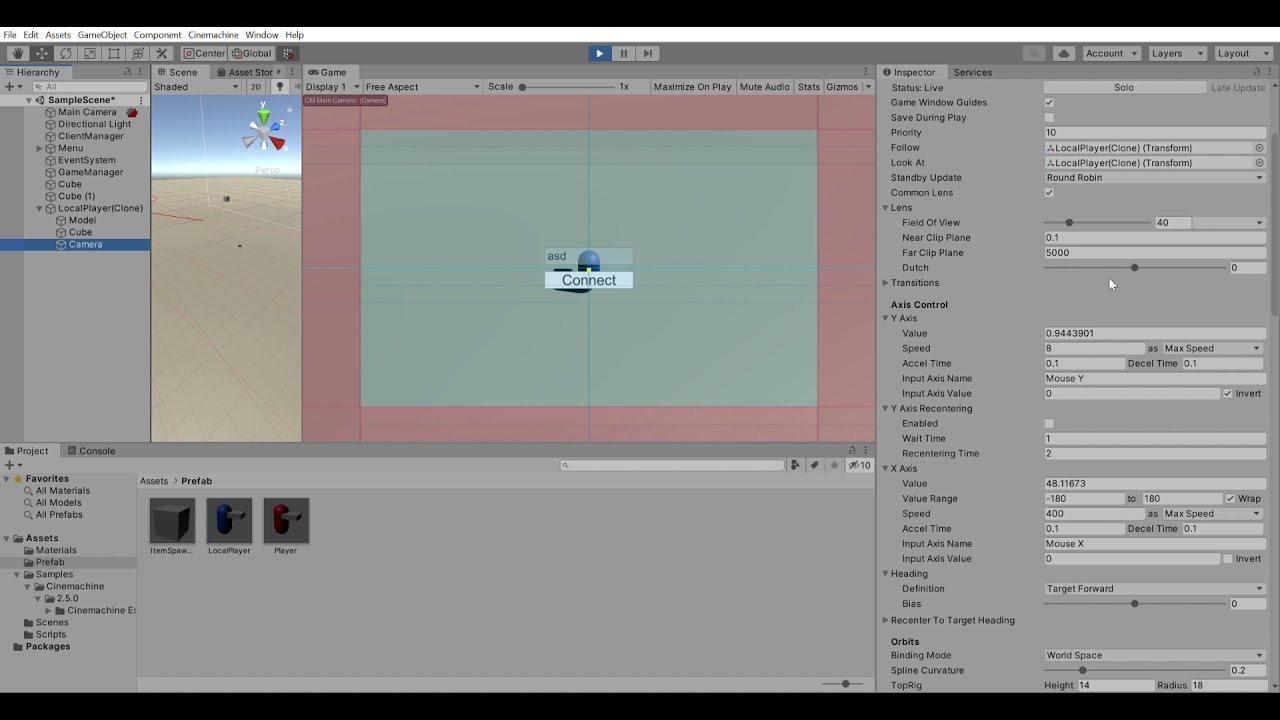Select the Move tool

pos(41,53)
